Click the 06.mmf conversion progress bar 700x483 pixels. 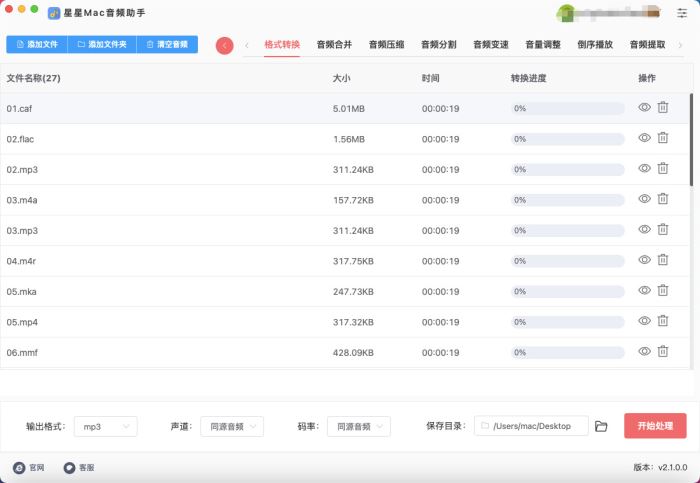[x=567, y=353]
